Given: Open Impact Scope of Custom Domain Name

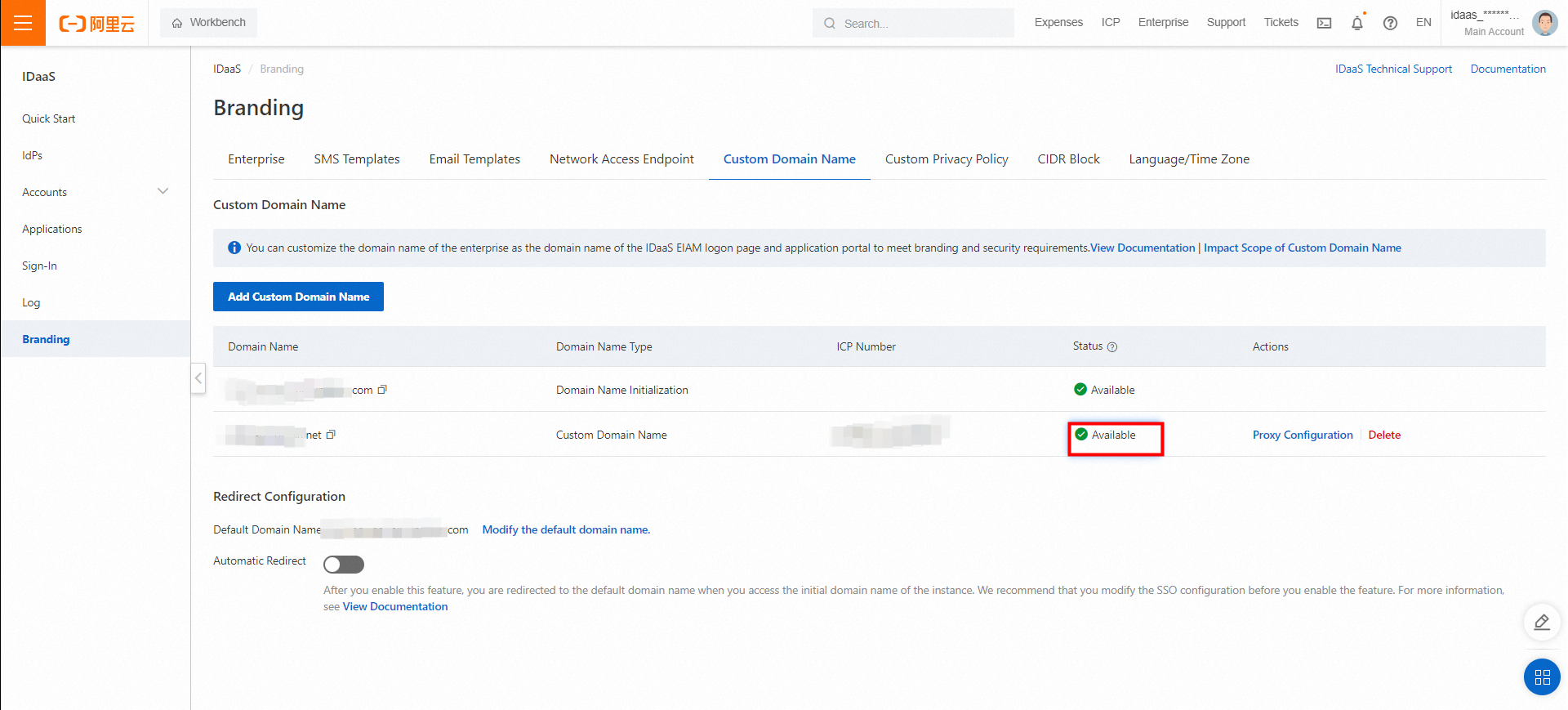Looking at the screenshot, I should [1303, 248].
